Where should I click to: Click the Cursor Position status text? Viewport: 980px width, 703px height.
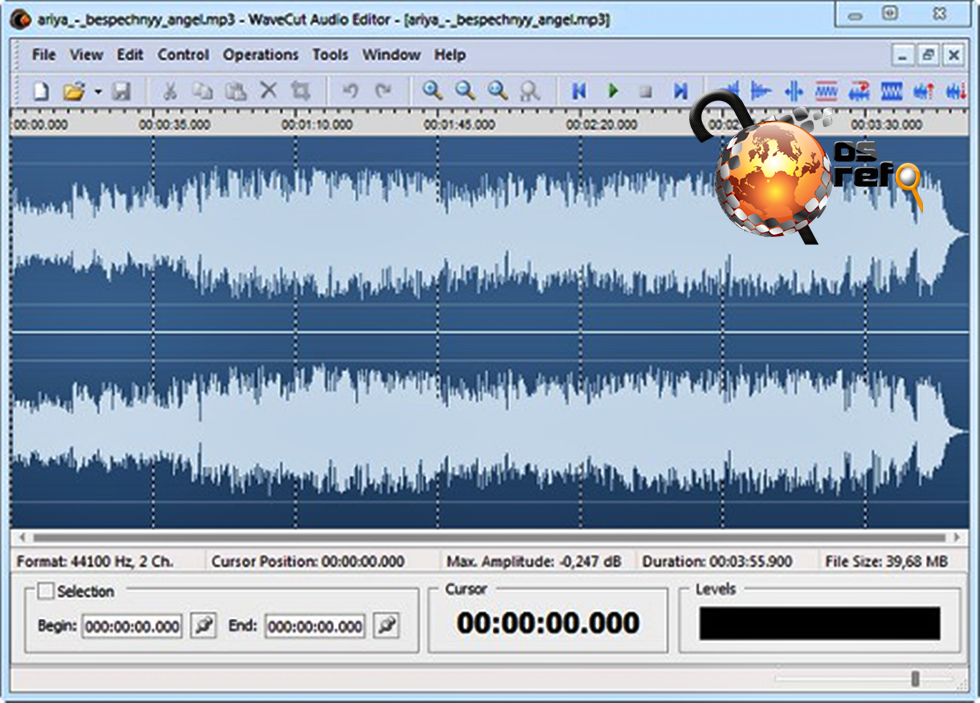coord(308,561)
